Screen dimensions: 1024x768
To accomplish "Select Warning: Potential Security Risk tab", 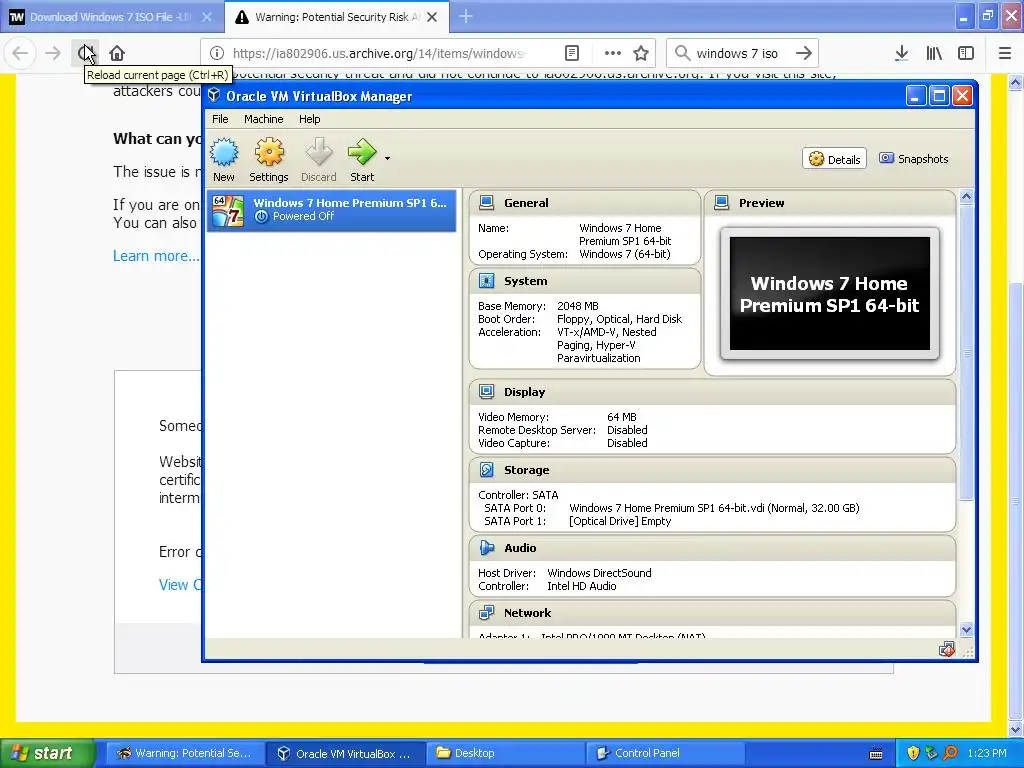I will pyautogui.click(x=336, y=17).
